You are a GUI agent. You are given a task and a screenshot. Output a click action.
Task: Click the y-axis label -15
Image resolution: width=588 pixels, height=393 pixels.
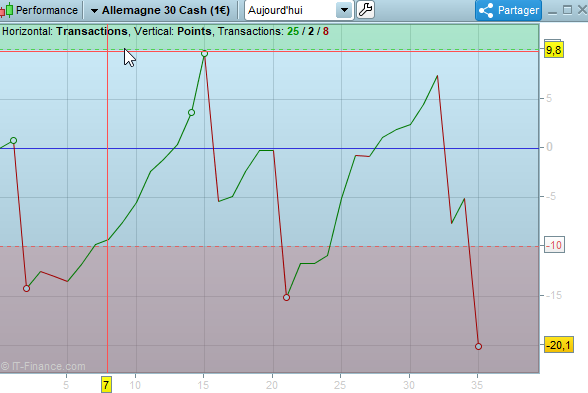pyautogui.click(x=553, y=296)
